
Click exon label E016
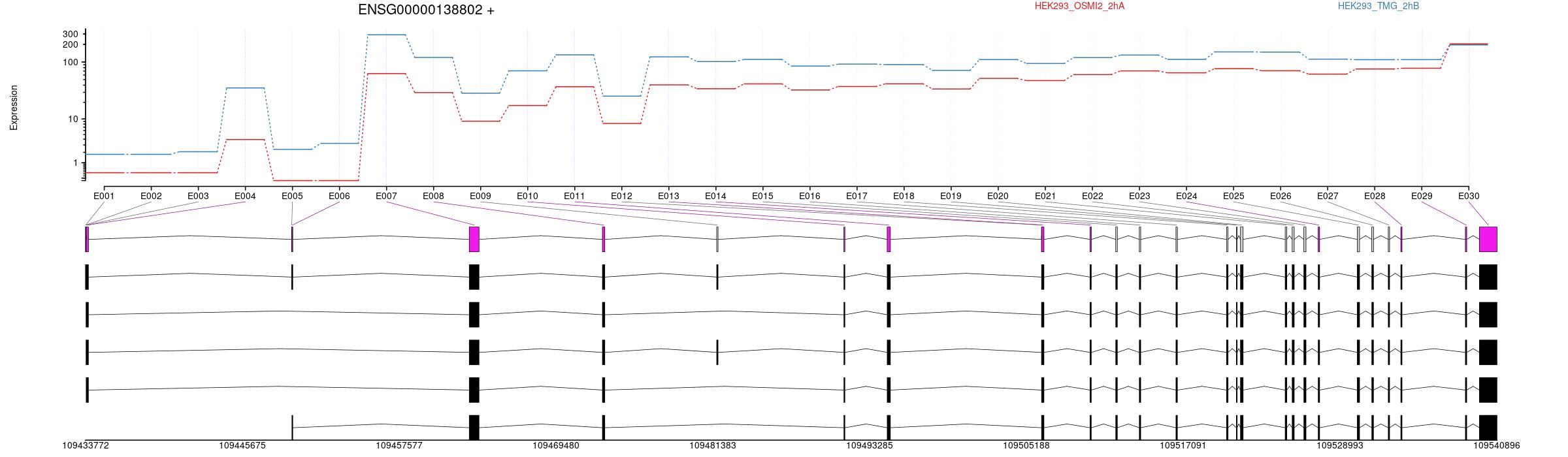[809, 196]
